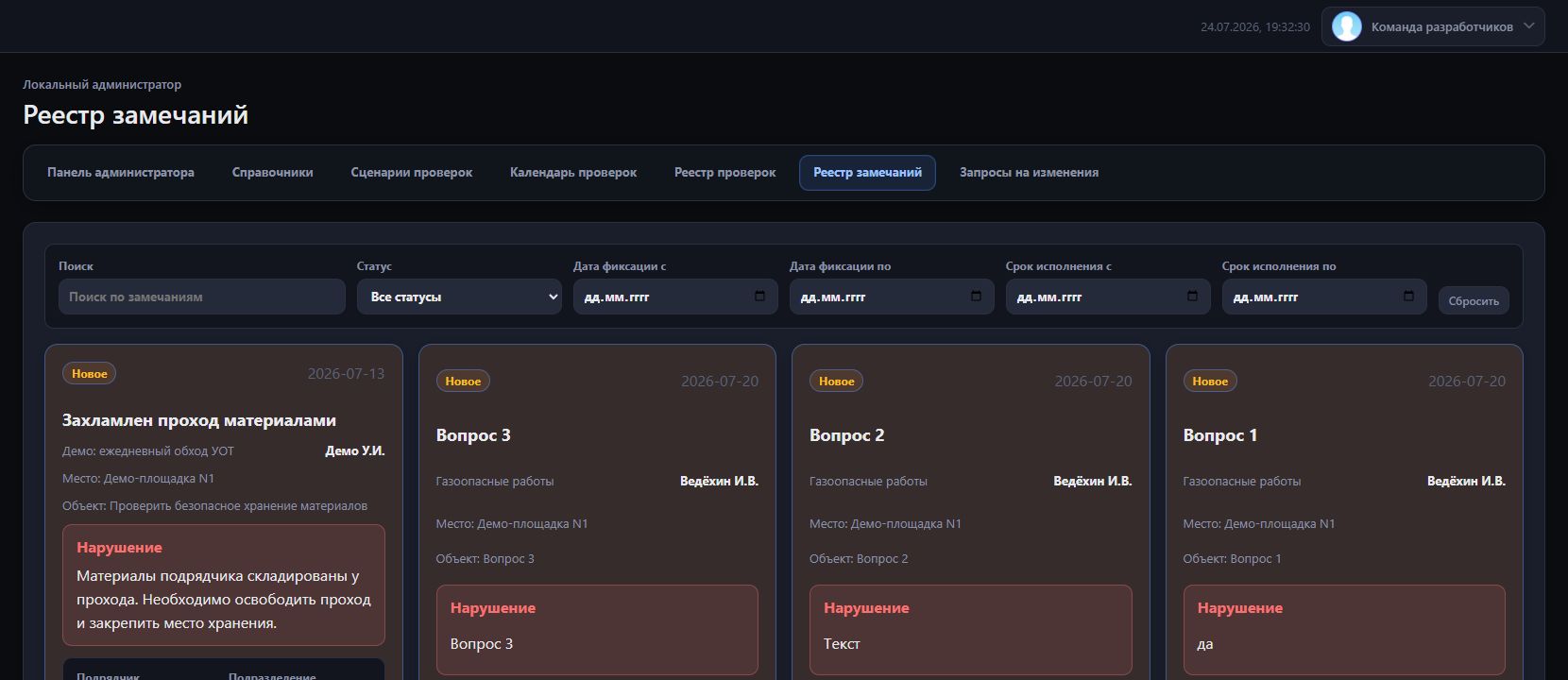Click Объект: Проверить безопасное хранение материалов
The width and height of the screenshot is (1568, 680).
pos(214,506)
